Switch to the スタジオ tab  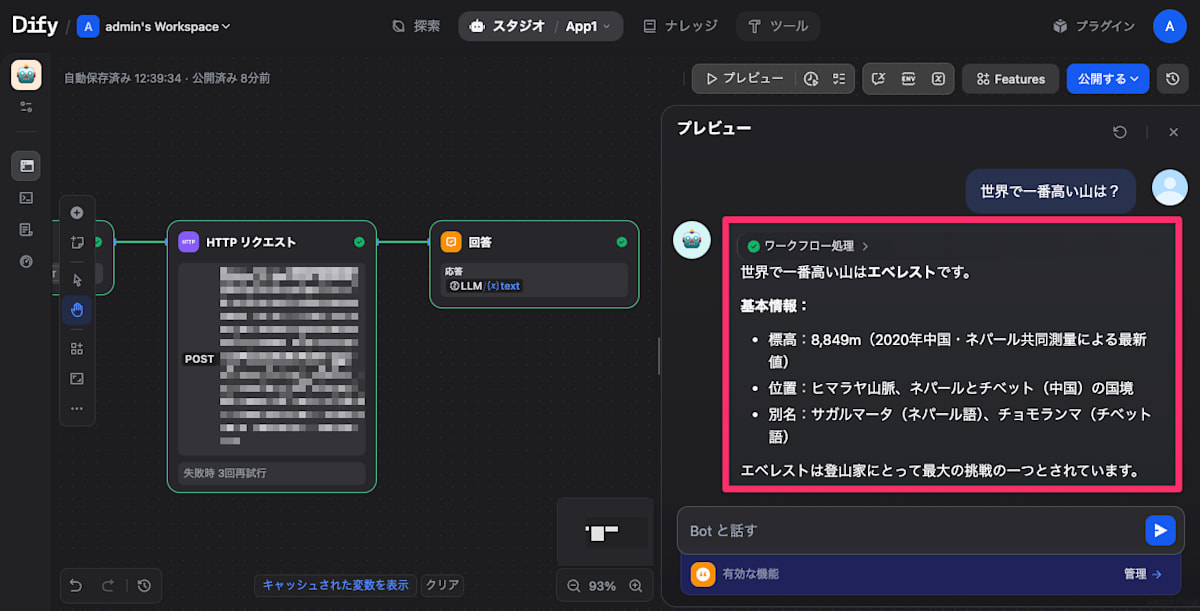click(507, 26)
